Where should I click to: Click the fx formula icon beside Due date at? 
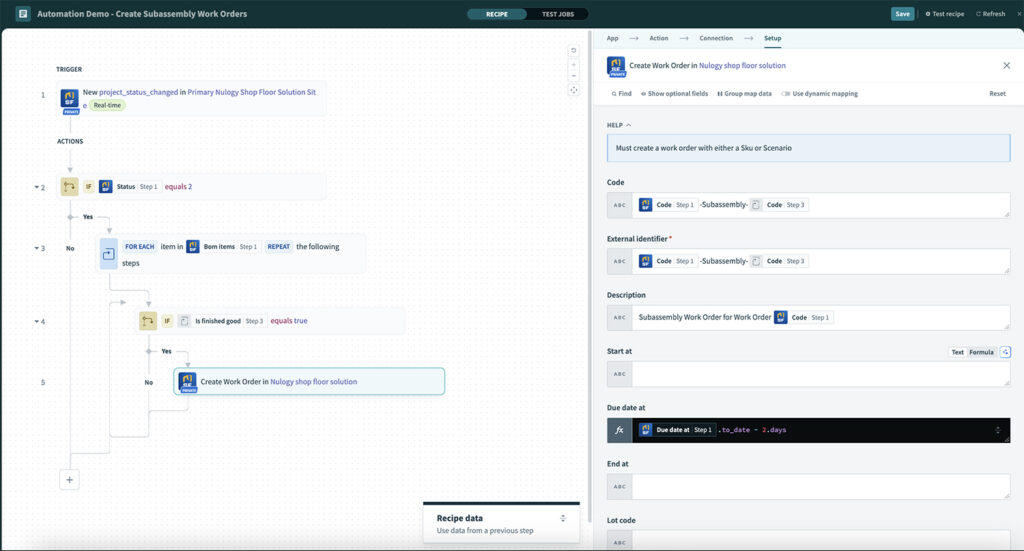point(619,430)
